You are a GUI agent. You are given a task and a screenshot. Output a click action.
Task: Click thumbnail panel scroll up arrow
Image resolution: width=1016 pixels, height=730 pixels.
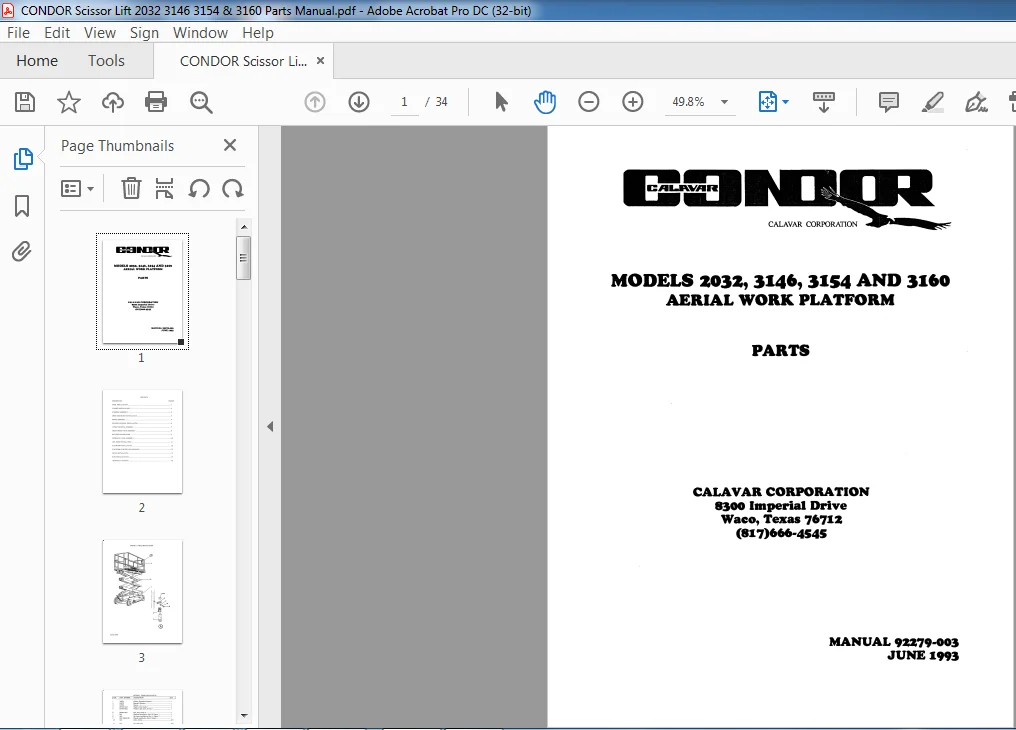[244, 227]
